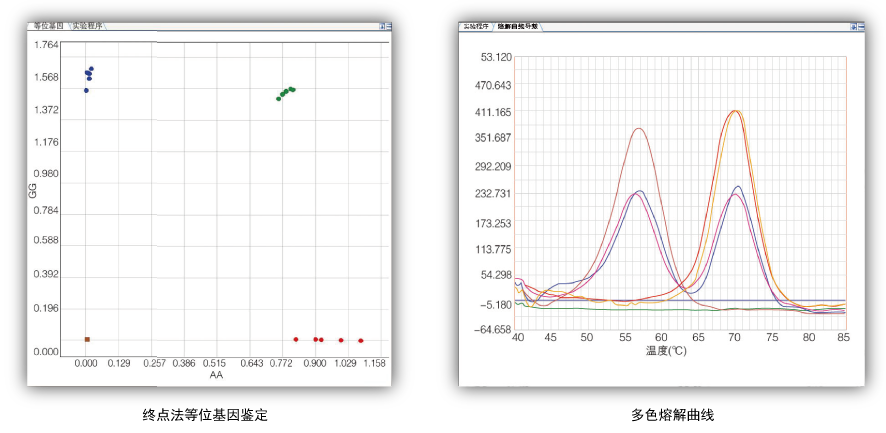Select the 熔解曲线导数 tab
Screen dimensions: 886x433
(518, 26)
